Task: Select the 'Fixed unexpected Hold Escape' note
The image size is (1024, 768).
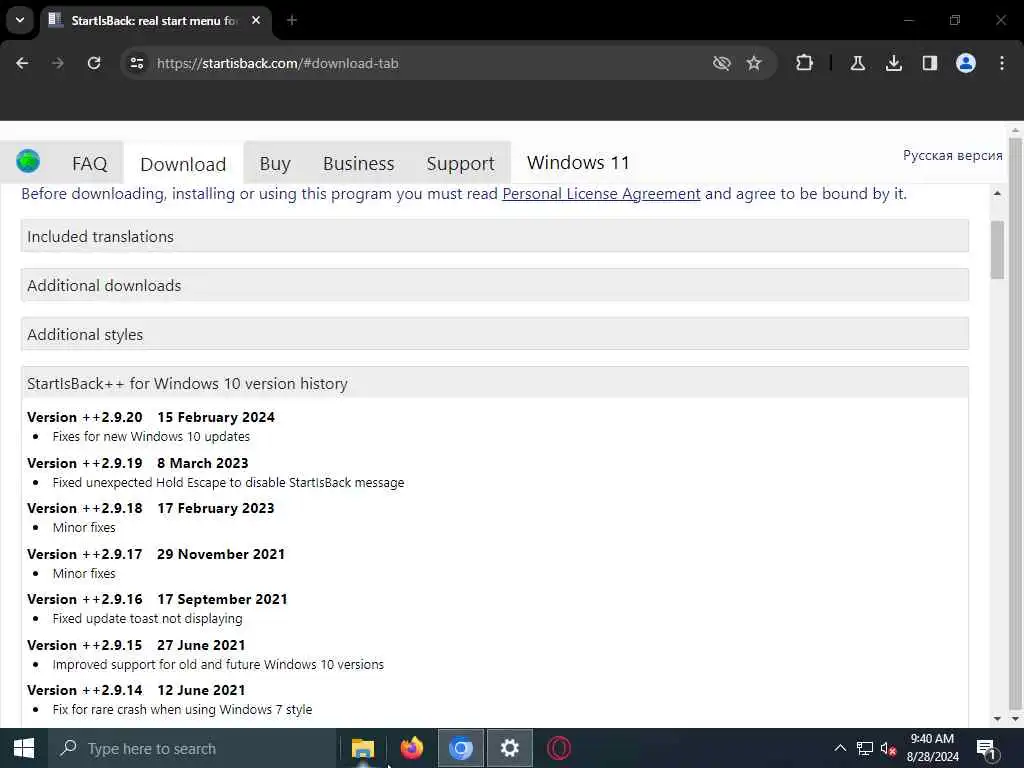Action: click(x=229, y=483)
